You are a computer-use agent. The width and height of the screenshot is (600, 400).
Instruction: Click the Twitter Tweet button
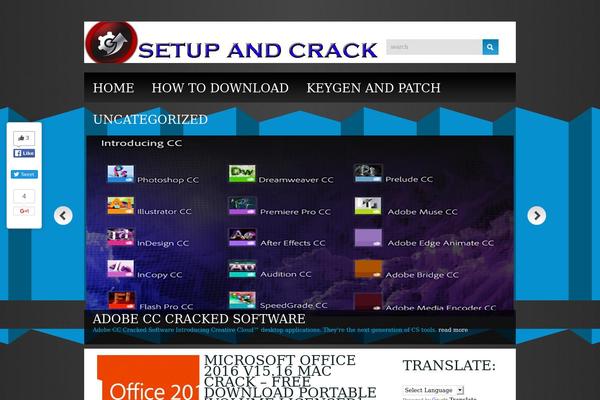[x=24, y=174]
